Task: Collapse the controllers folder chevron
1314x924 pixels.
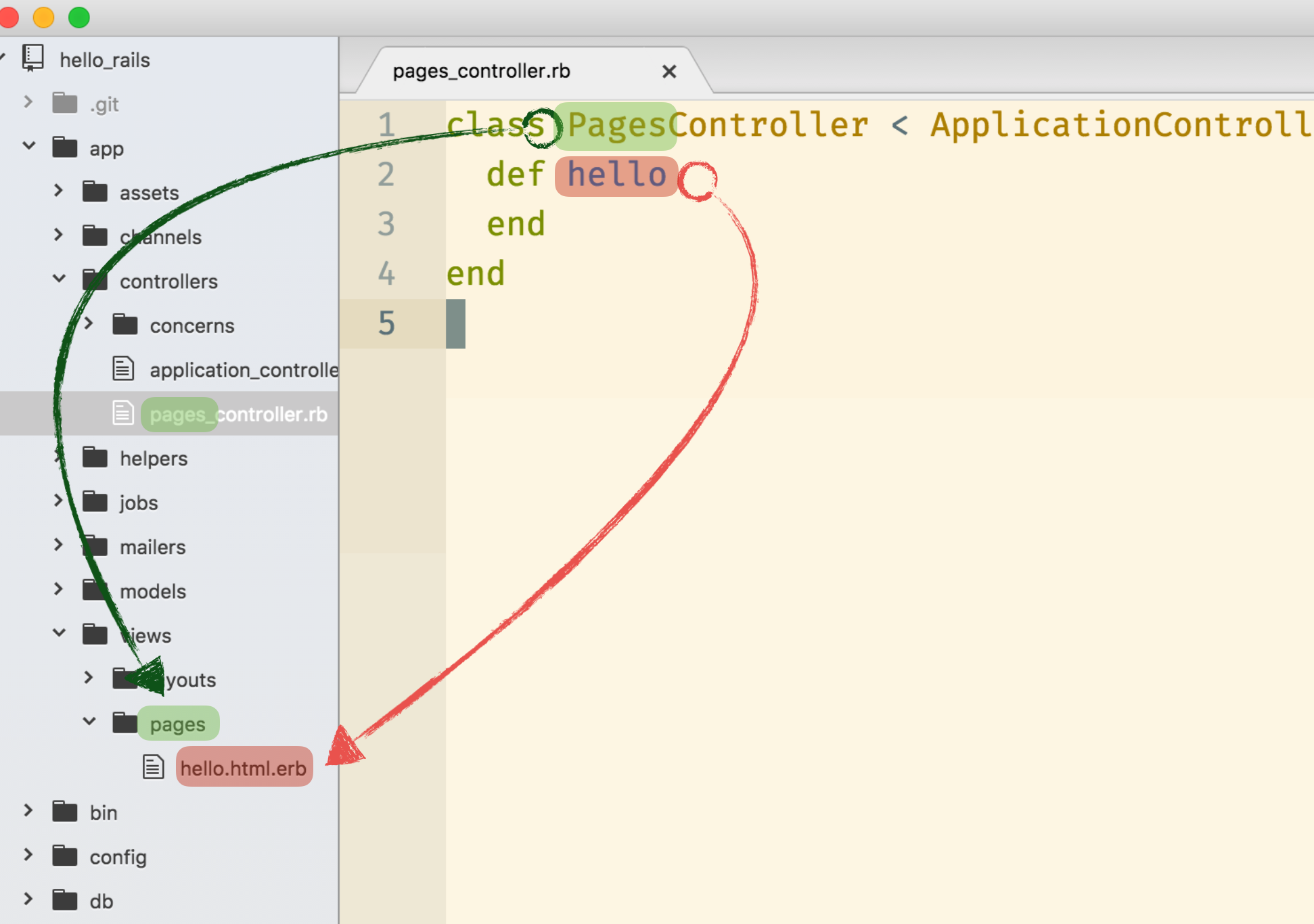Action: (x=59, y=278)
